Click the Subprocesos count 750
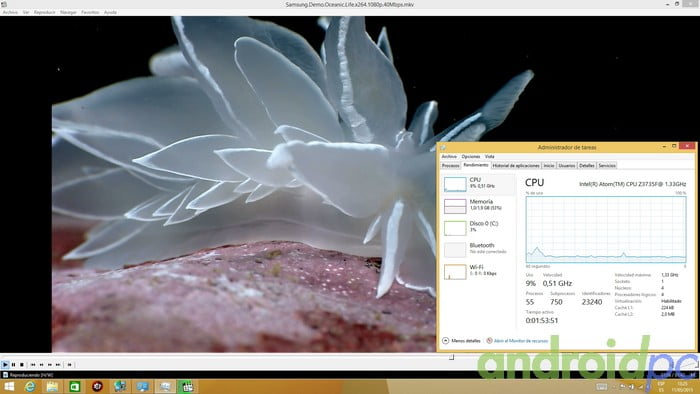700x394 pixels. (x=556, y=302)
